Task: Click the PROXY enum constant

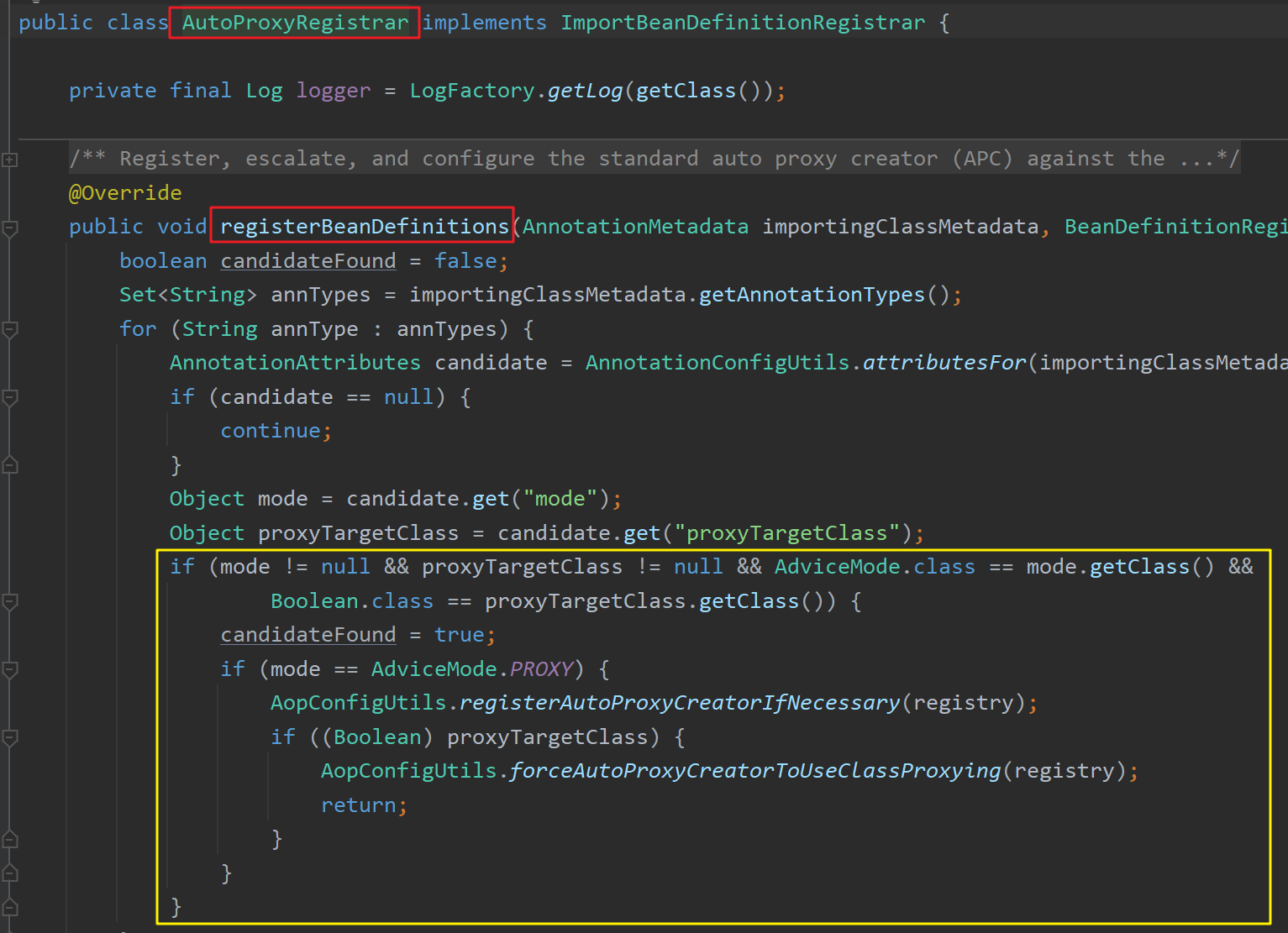Action: [541, 669]
